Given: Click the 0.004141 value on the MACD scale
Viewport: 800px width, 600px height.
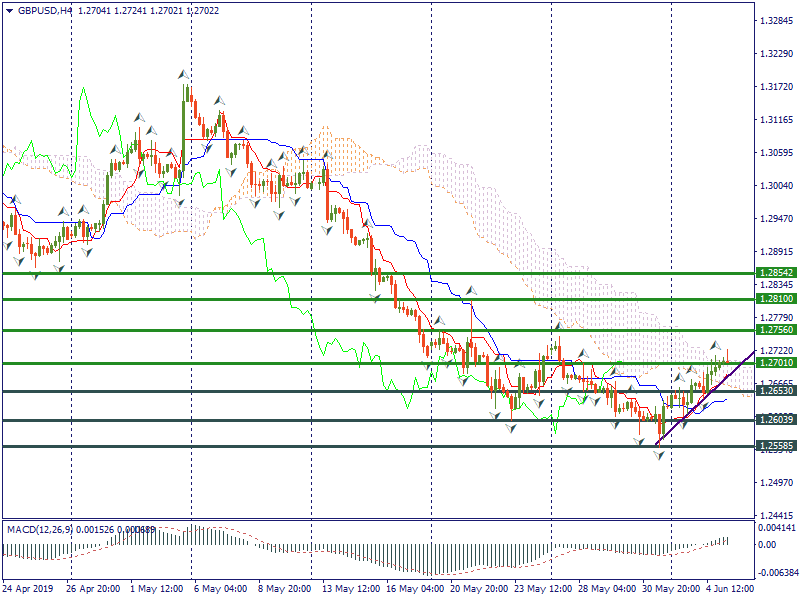Looking at the screenshot, I should click(776, 527).
